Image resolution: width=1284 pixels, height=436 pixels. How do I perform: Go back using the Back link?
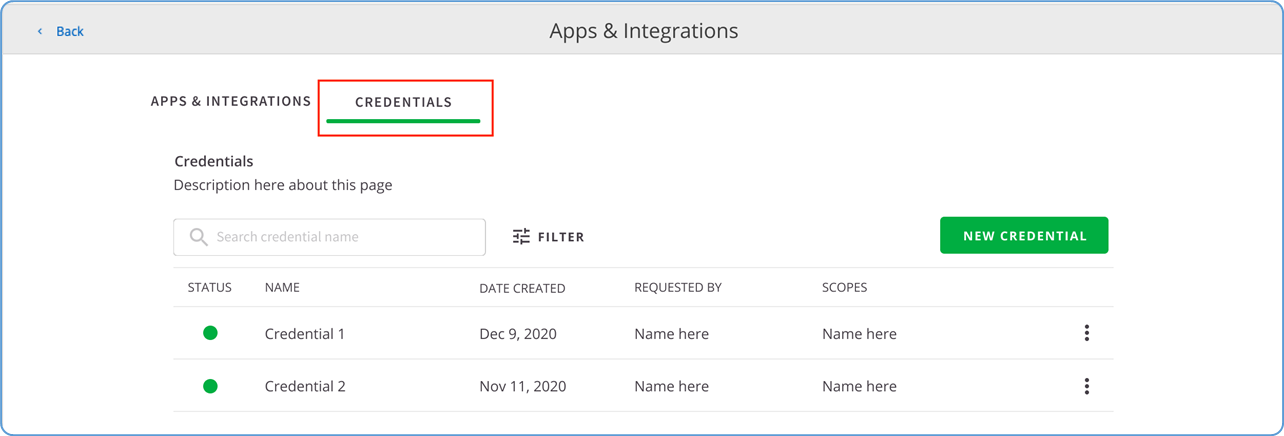(69, 32)
